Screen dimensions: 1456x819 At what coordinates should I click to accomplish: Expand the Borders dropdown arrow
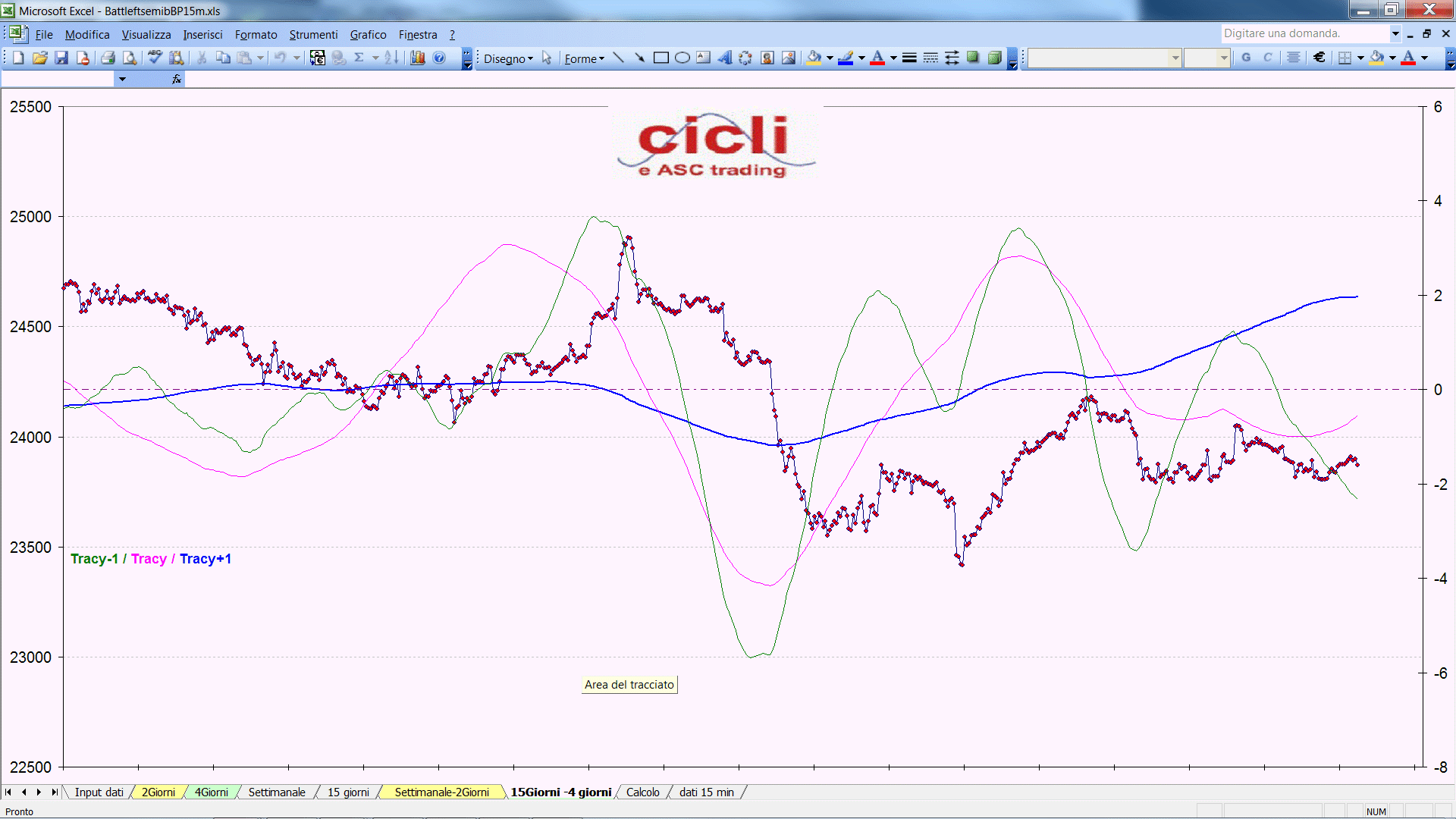[x=1360, y=58]
